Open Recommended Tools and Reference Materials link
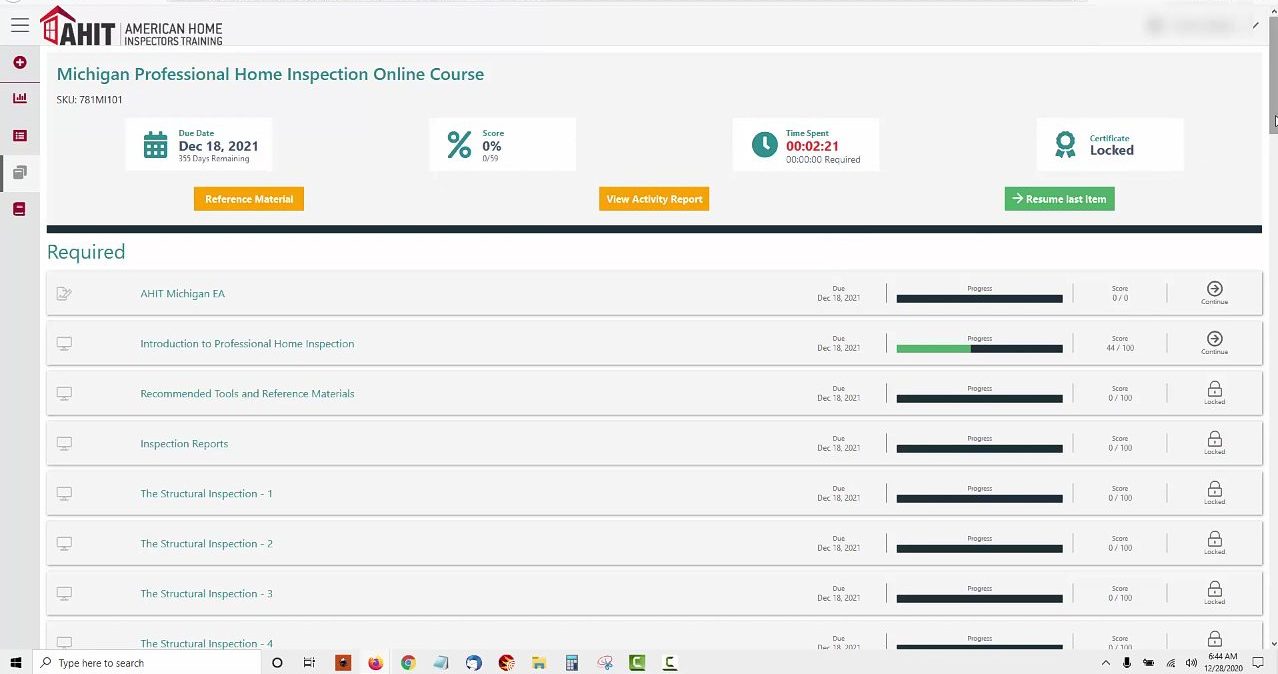This screenshot has height=674, width=1278. pos(247,394)
